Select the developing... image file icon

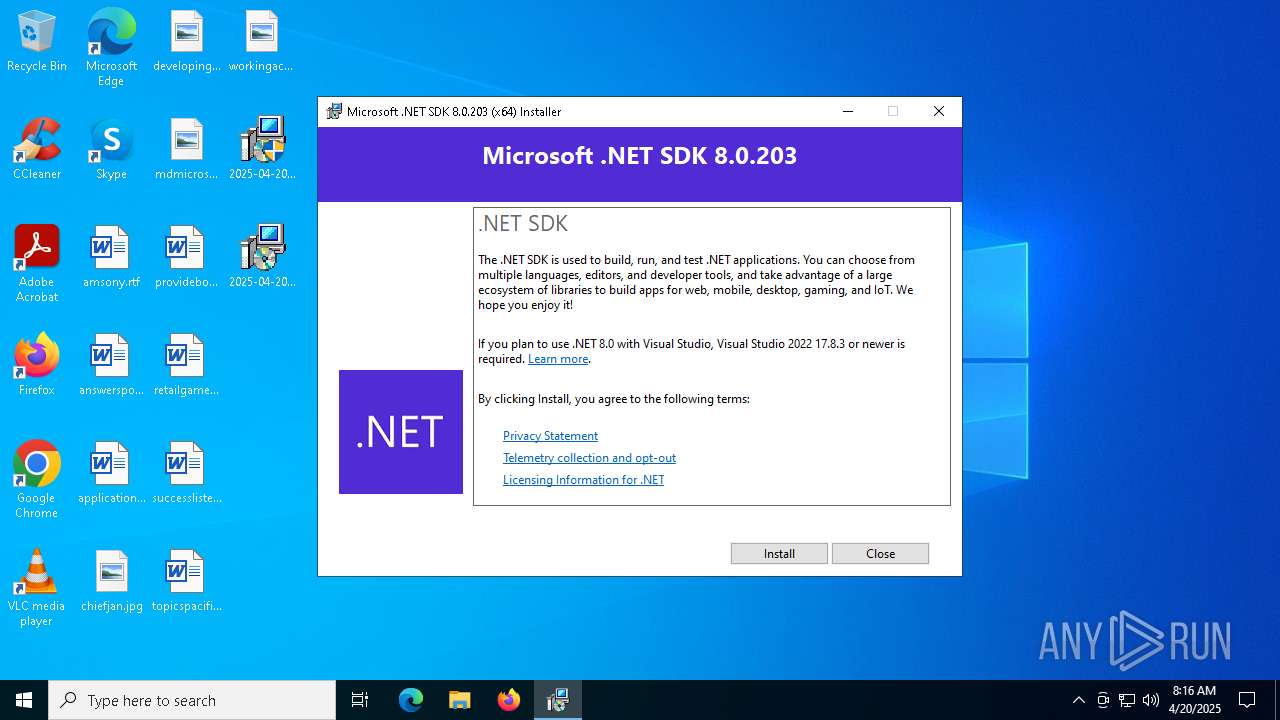pos(186,42)
